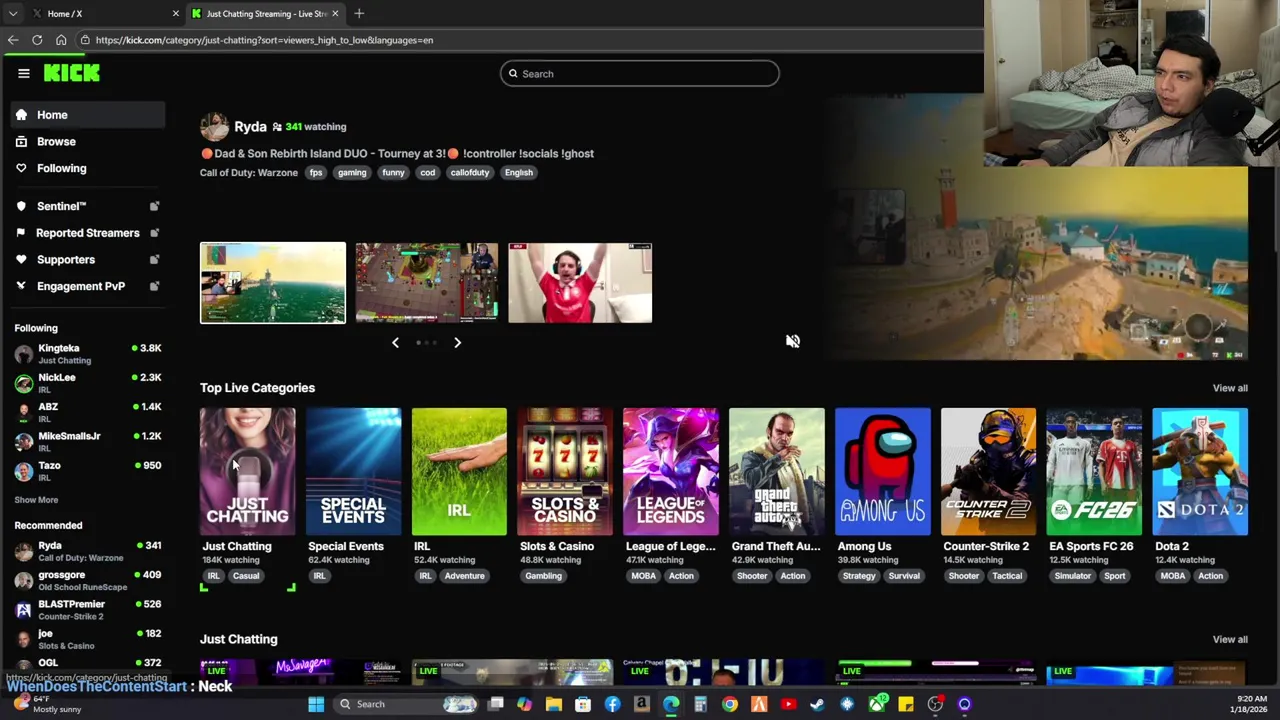Screen dimensions: 1280x720
Task: Open MikeSmallsJr channel from Following list
Action: click(89, 441)
